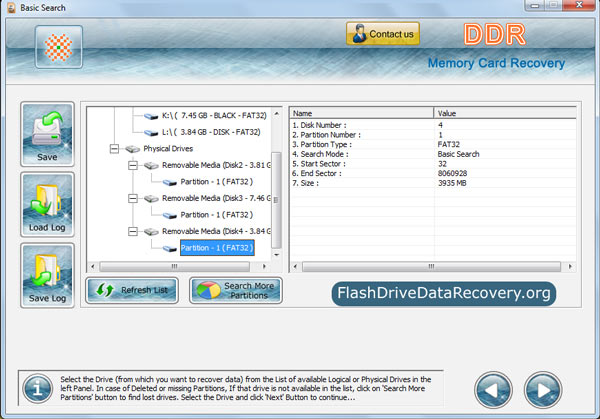
Task: Click details panel scroll left arrow
Action: coord(295,266)
